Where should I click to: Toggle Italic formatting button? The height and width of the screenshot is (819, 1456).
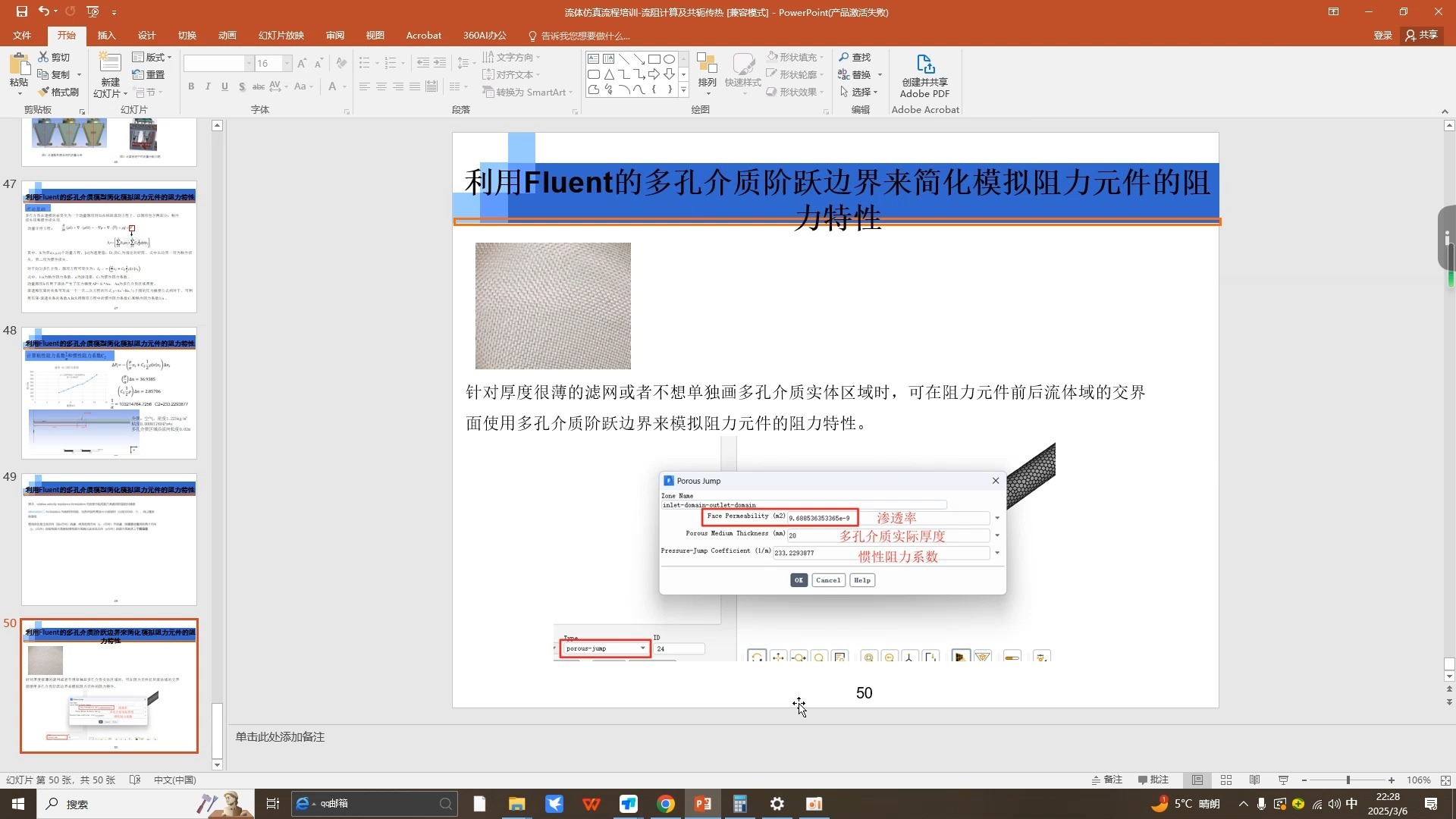(x=208, y=86)
